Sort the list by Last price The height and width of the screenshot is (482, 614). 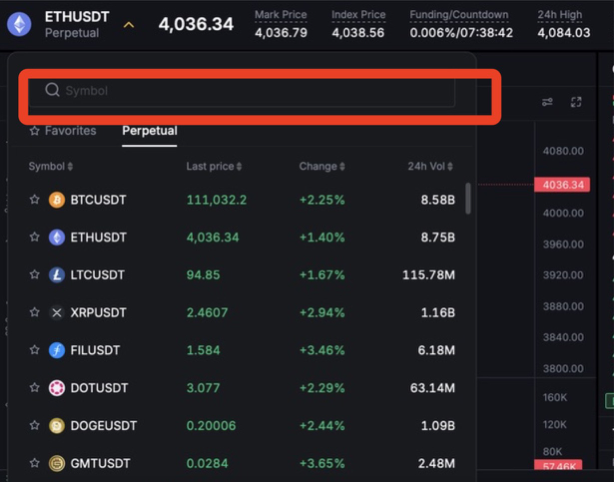pyautogui.click(x=214, y=166)
